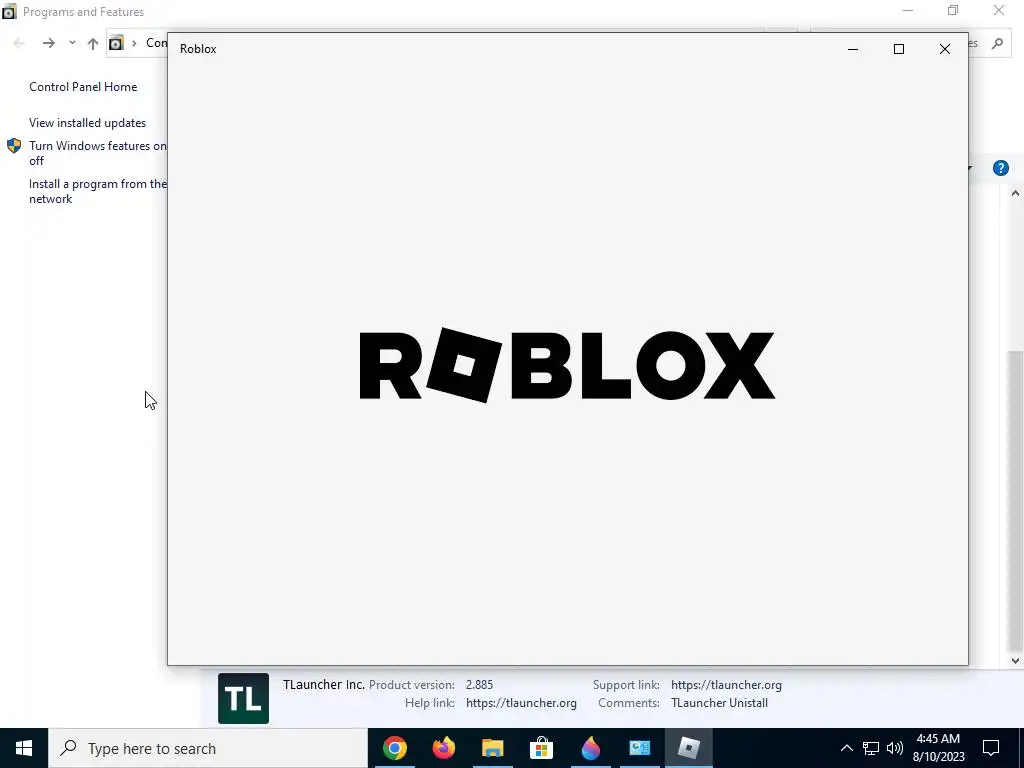This screenshot has height=768, width=1024.
Task: Open Microsoft Store from the taskbar
Action: tap(541, 748)
